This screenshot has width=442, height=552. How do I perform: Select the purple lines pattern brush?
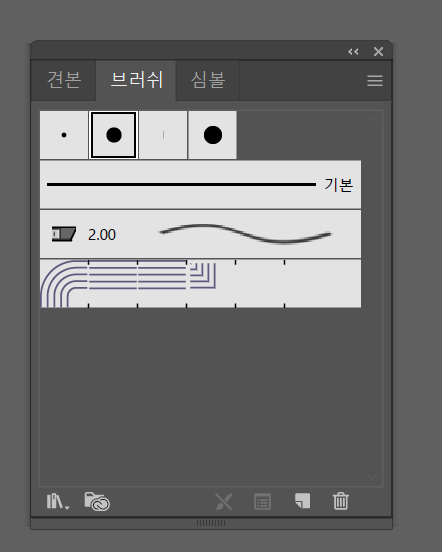[201, 284]
